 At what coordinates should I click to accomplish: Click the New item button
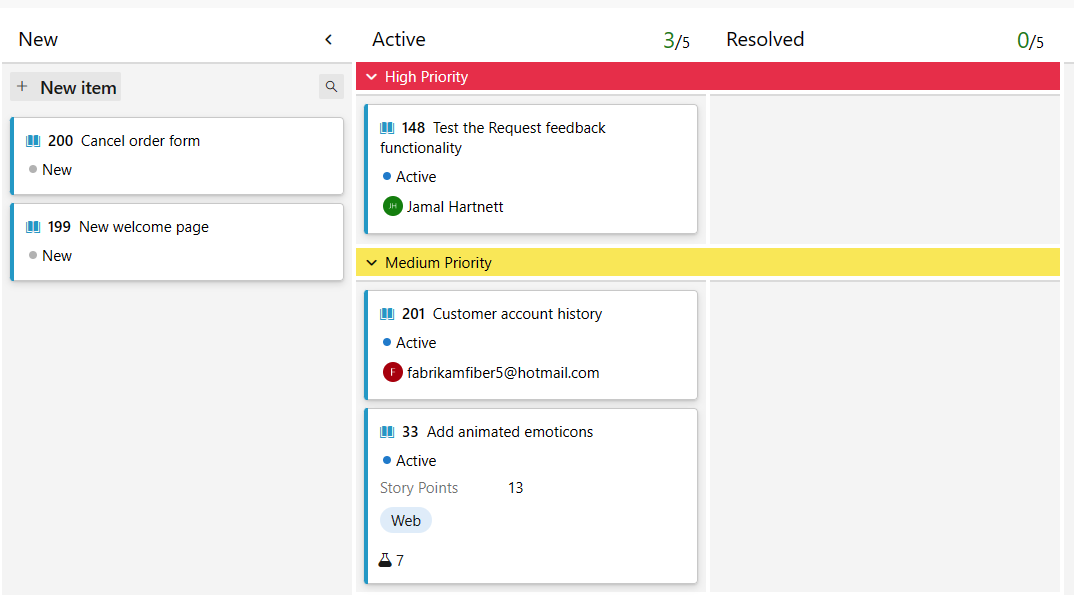66,87
